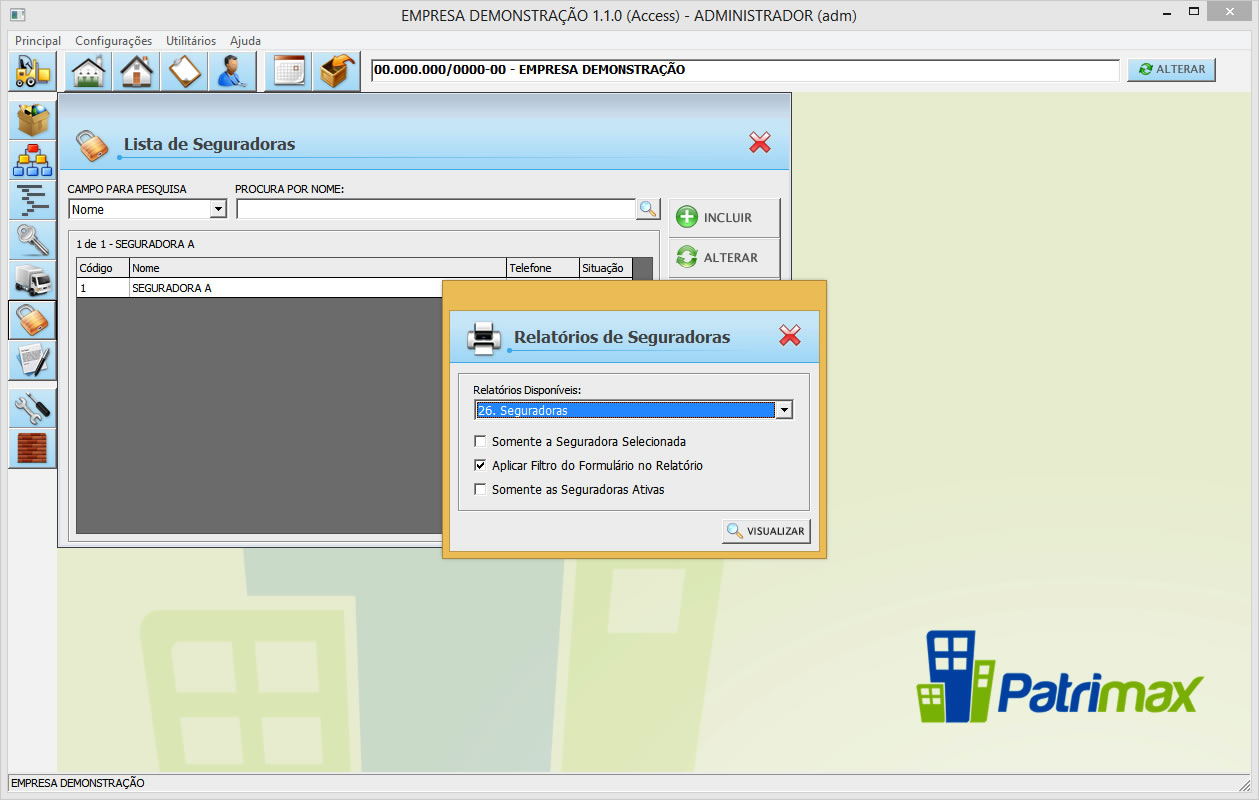This screenshot has width=1259, height=800.
Task: Uncheck Aplicar Filtro do Formulário no Relatório
Action: pos(481,465)
